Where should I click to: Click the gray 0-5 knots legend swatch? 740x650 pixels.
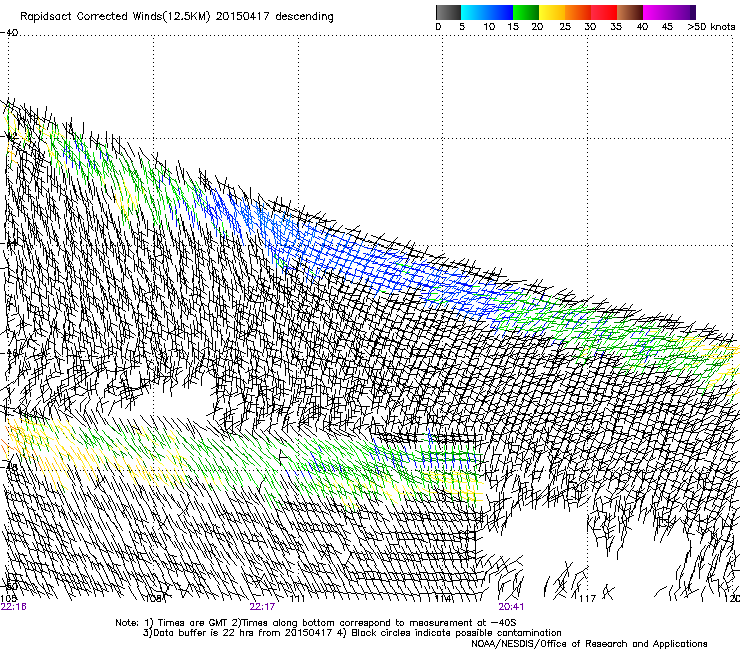tap(449, 12)
